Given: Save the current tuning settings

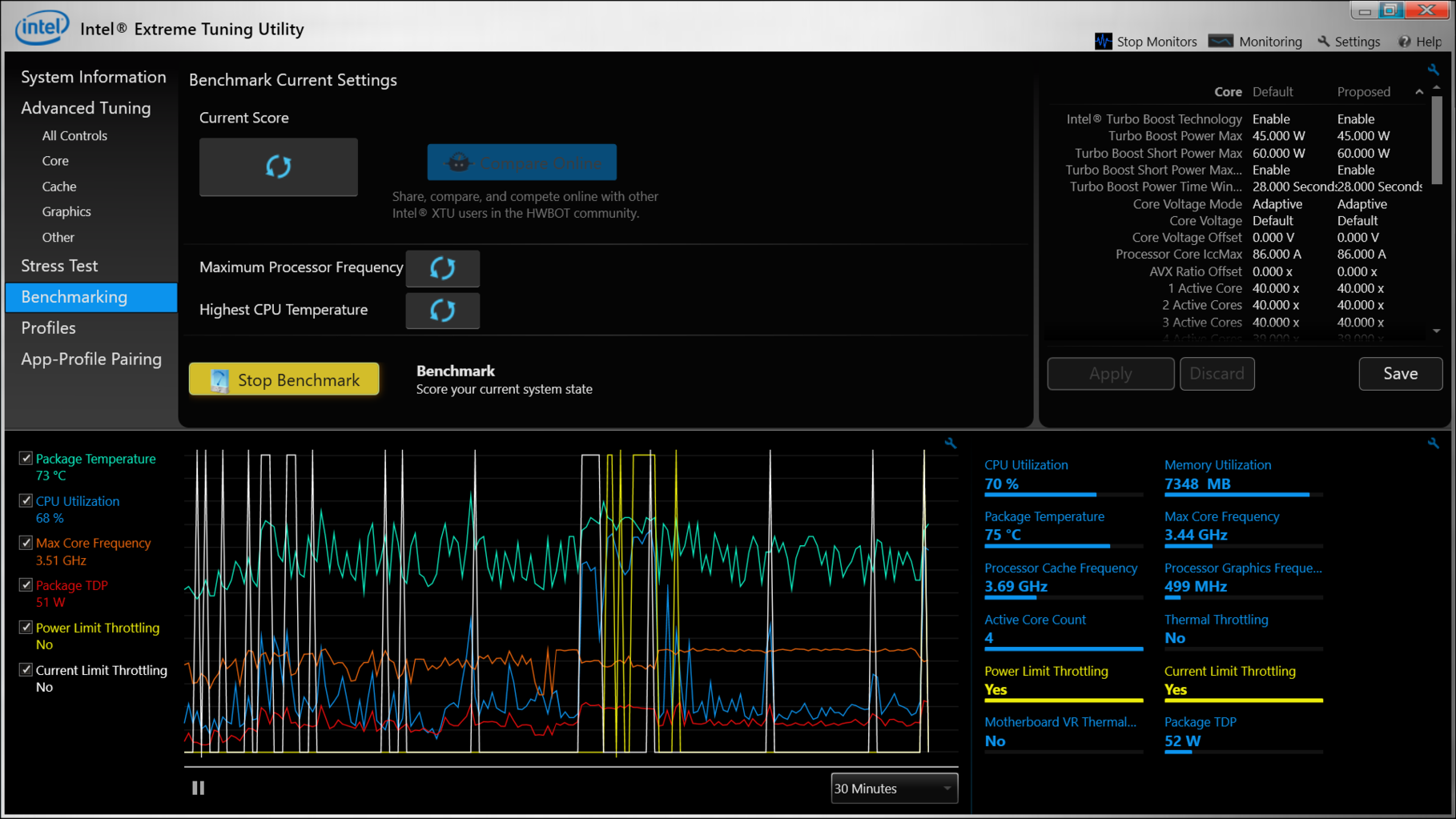Looking at the screenshot, I should [1400, 374].
